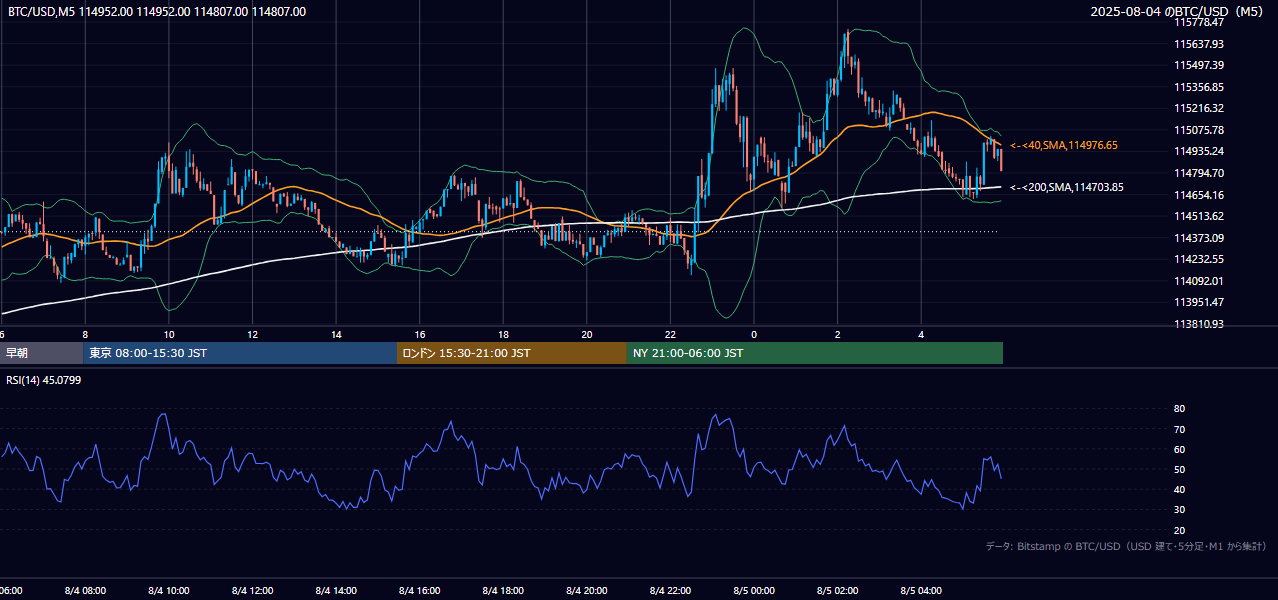Click price axis value 114794.70
The image size is (1278, 600).
[x=1199, y=173]
